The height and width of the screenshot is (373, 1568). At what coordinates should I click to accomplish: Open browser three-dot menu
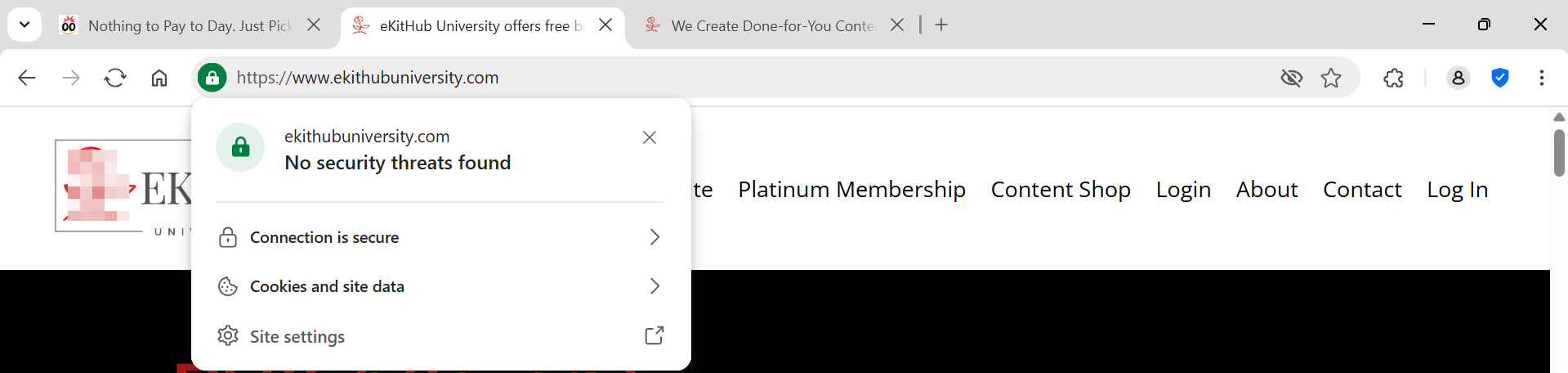pyautogui.click(x=1541, y=78)
